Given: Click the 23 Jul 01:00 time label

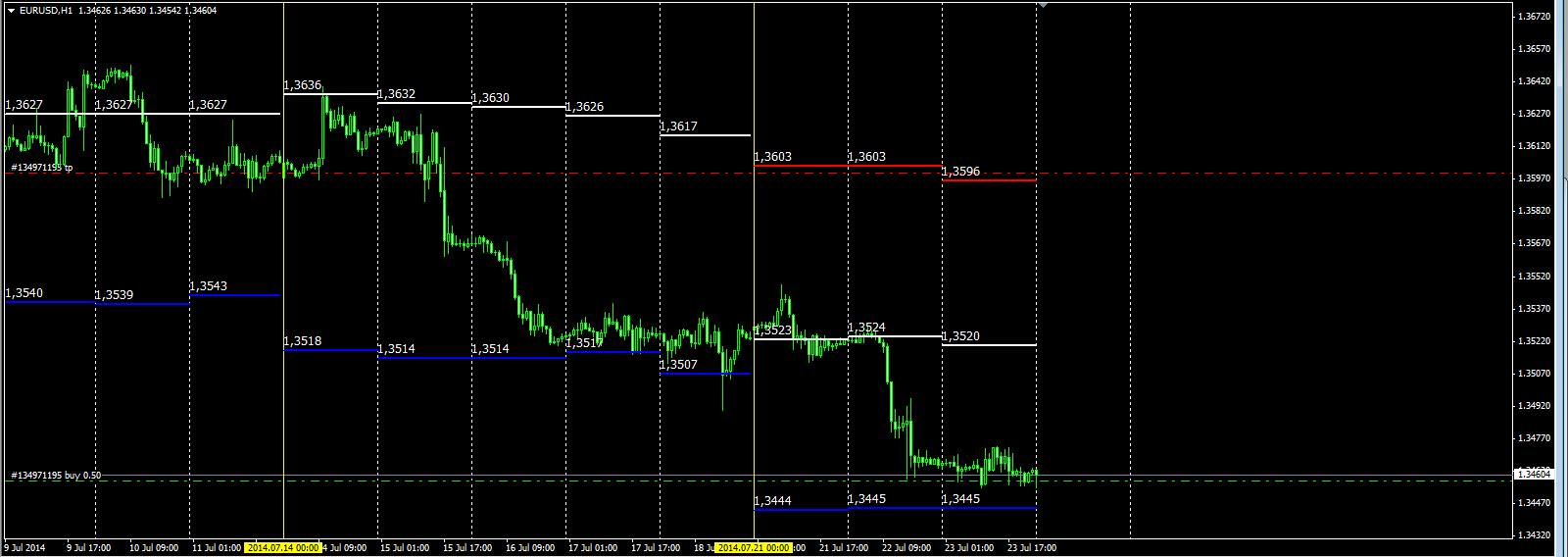Looking at the screenshot, I should (969, 548).
